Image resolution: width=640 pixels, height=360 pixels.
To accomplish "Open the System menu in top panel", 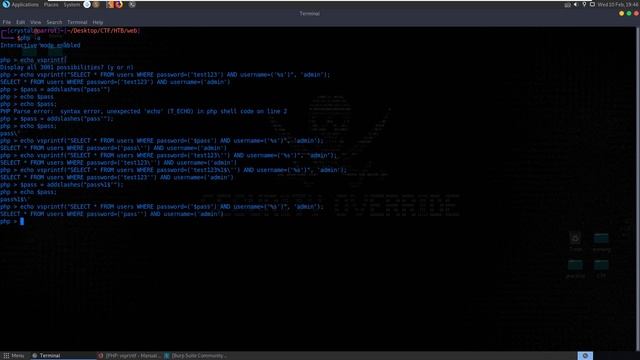I will coord(71,4).
